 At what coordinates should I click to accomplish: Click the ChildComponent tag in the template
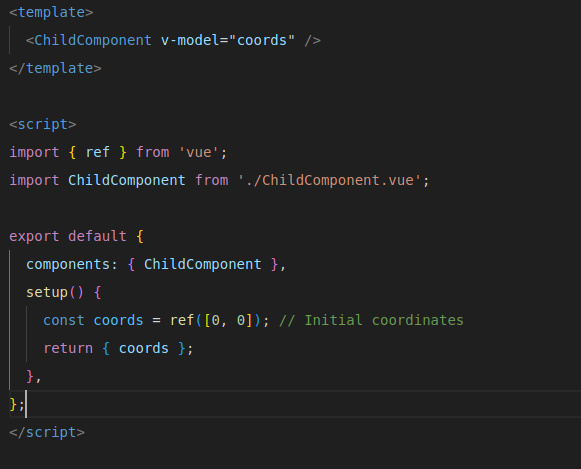(x=93, y=40)
